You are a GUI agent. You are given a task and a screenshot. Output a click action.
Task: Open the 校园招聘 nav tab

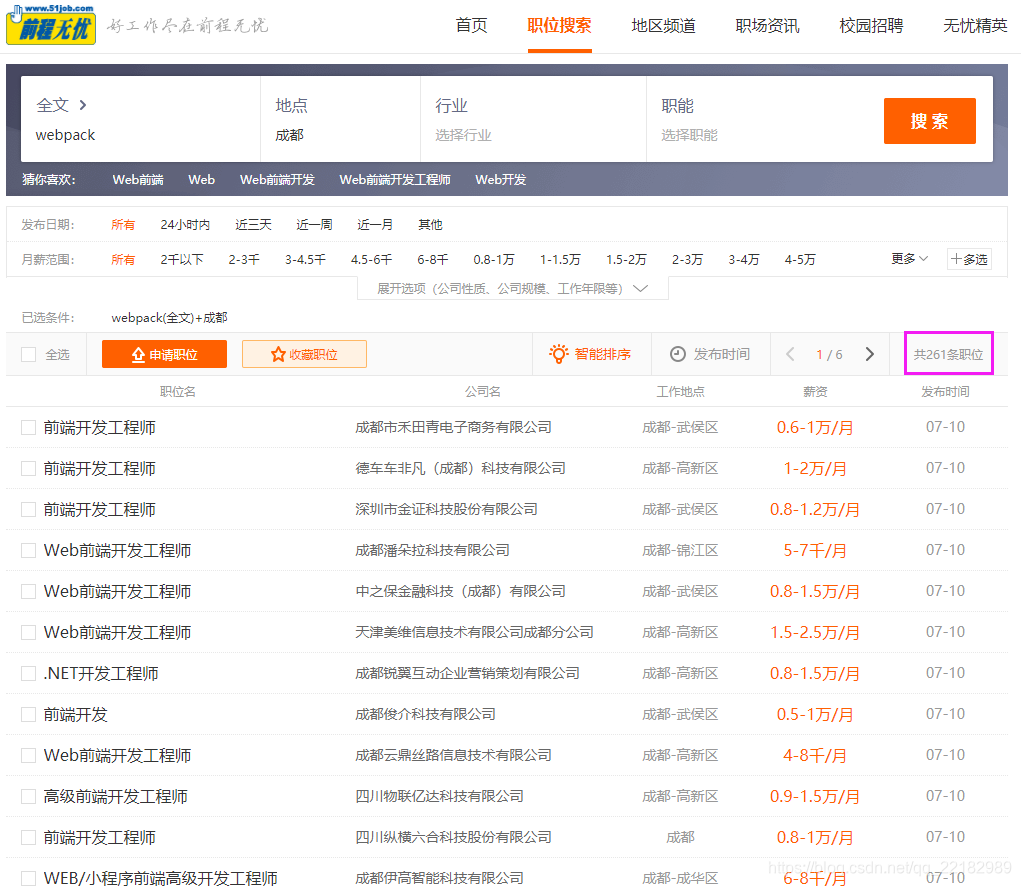point(871,26)
